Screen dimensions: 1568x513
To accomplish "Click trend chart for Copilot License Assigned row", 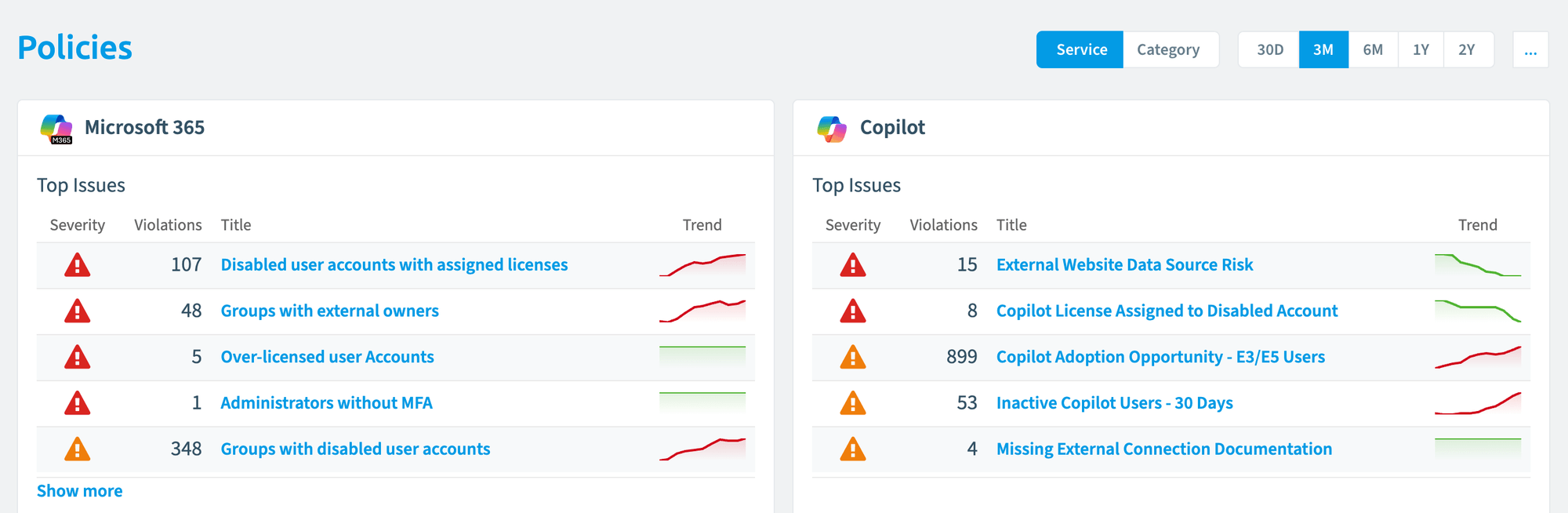I will click(1478, 311).
